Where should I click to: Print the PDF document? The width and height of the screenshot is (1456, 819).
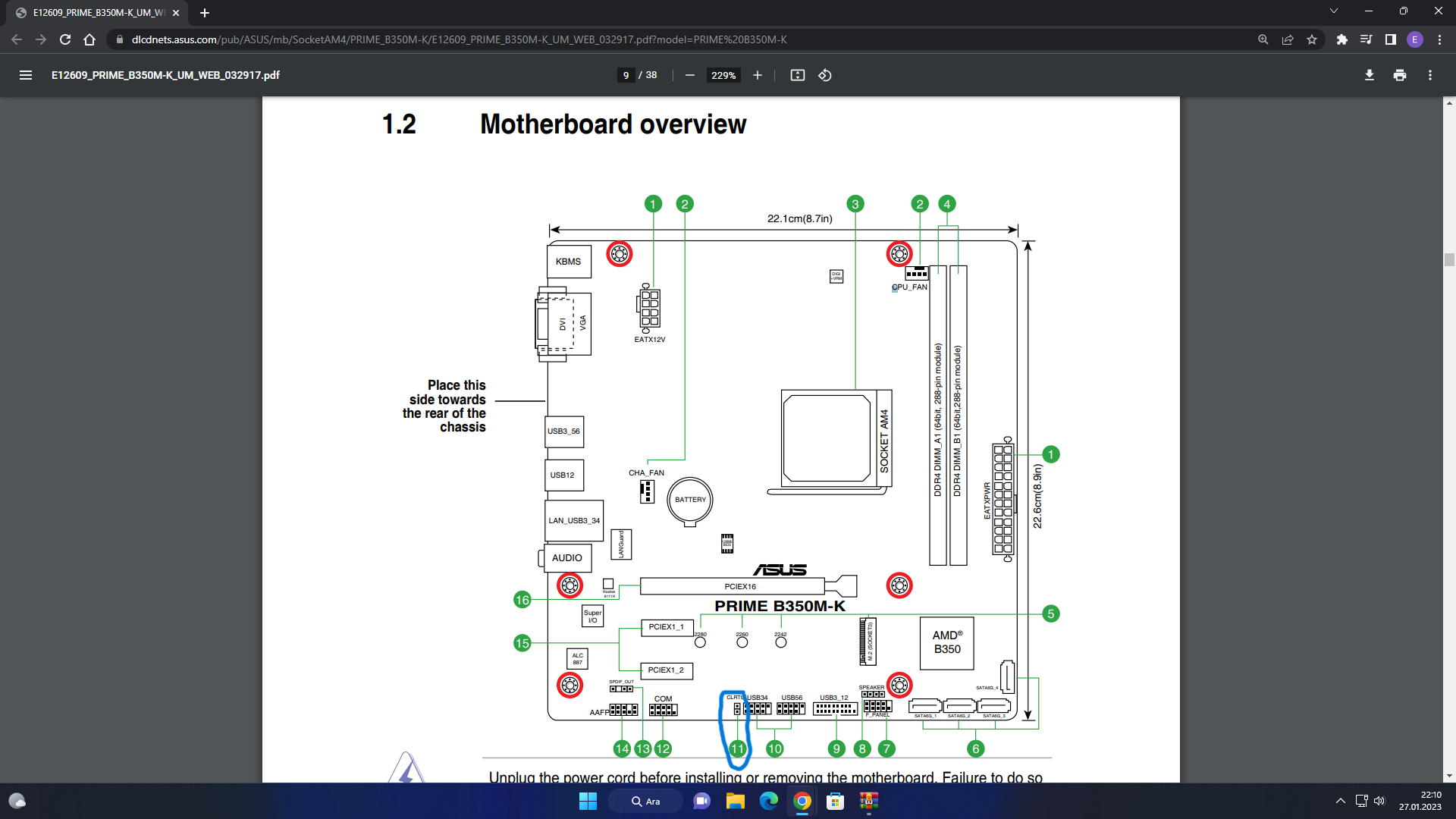(x=1399, y=75)
